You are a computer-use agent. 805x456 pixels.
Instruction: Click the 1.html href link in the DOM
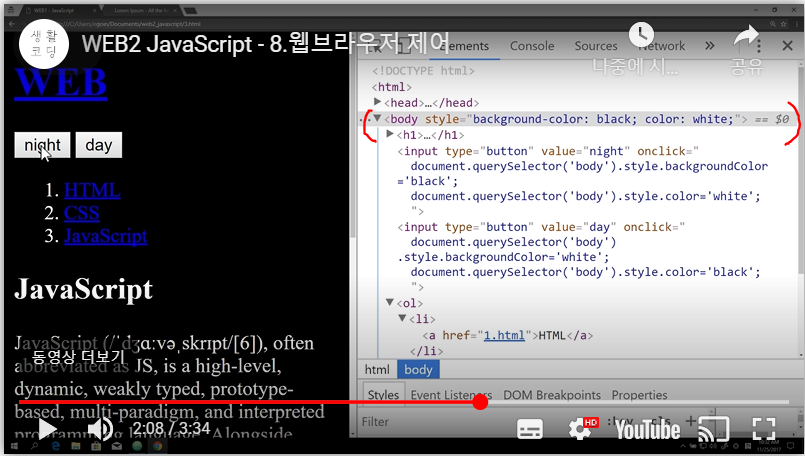click(504, 335)
